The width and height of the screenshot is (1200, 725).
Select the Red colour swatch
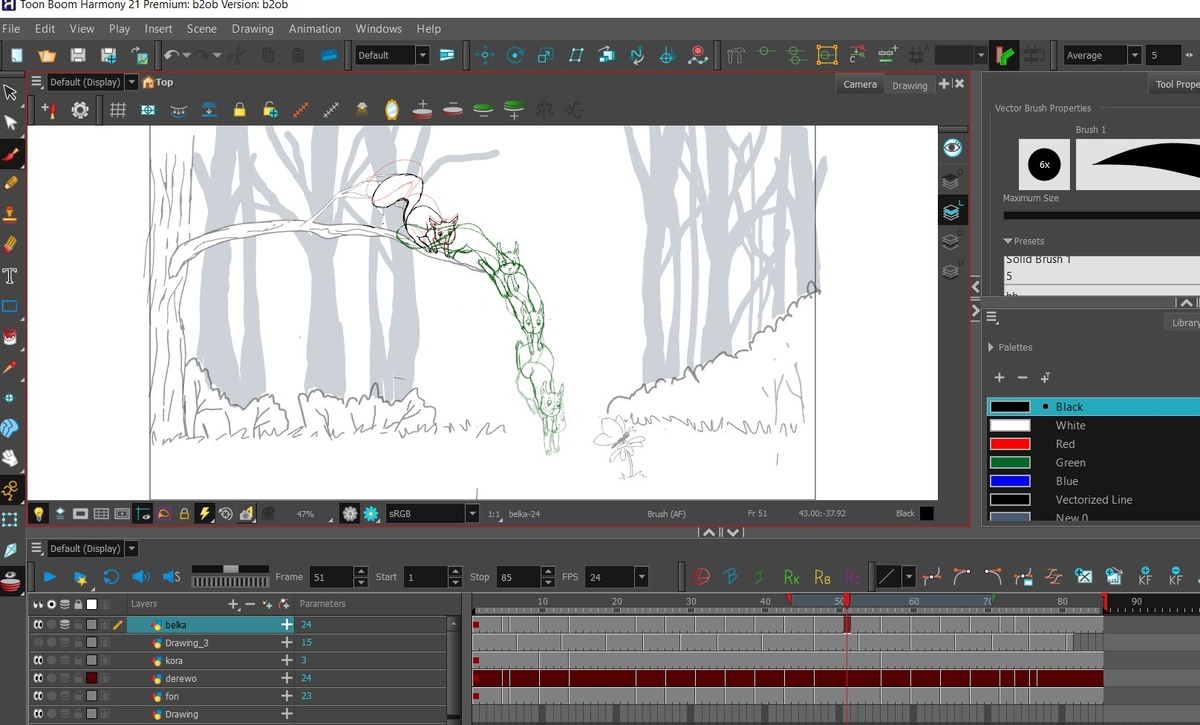coord(1010,444)
